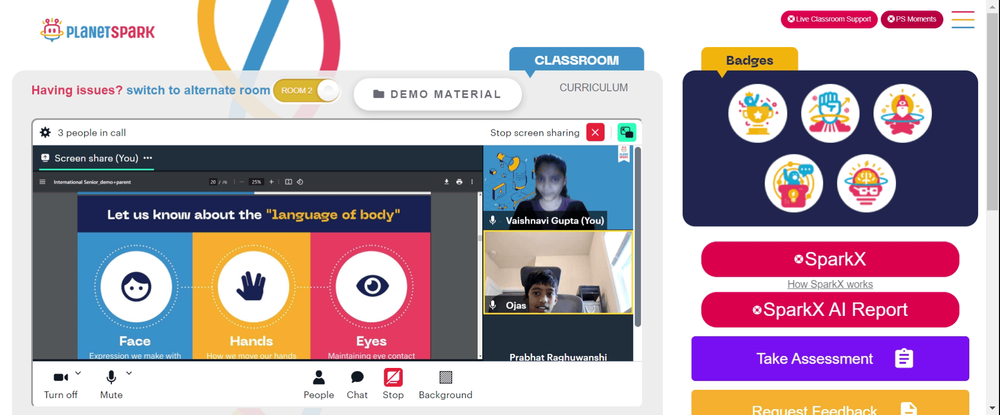Click 'Having issues?' text

tap(77, 91)
